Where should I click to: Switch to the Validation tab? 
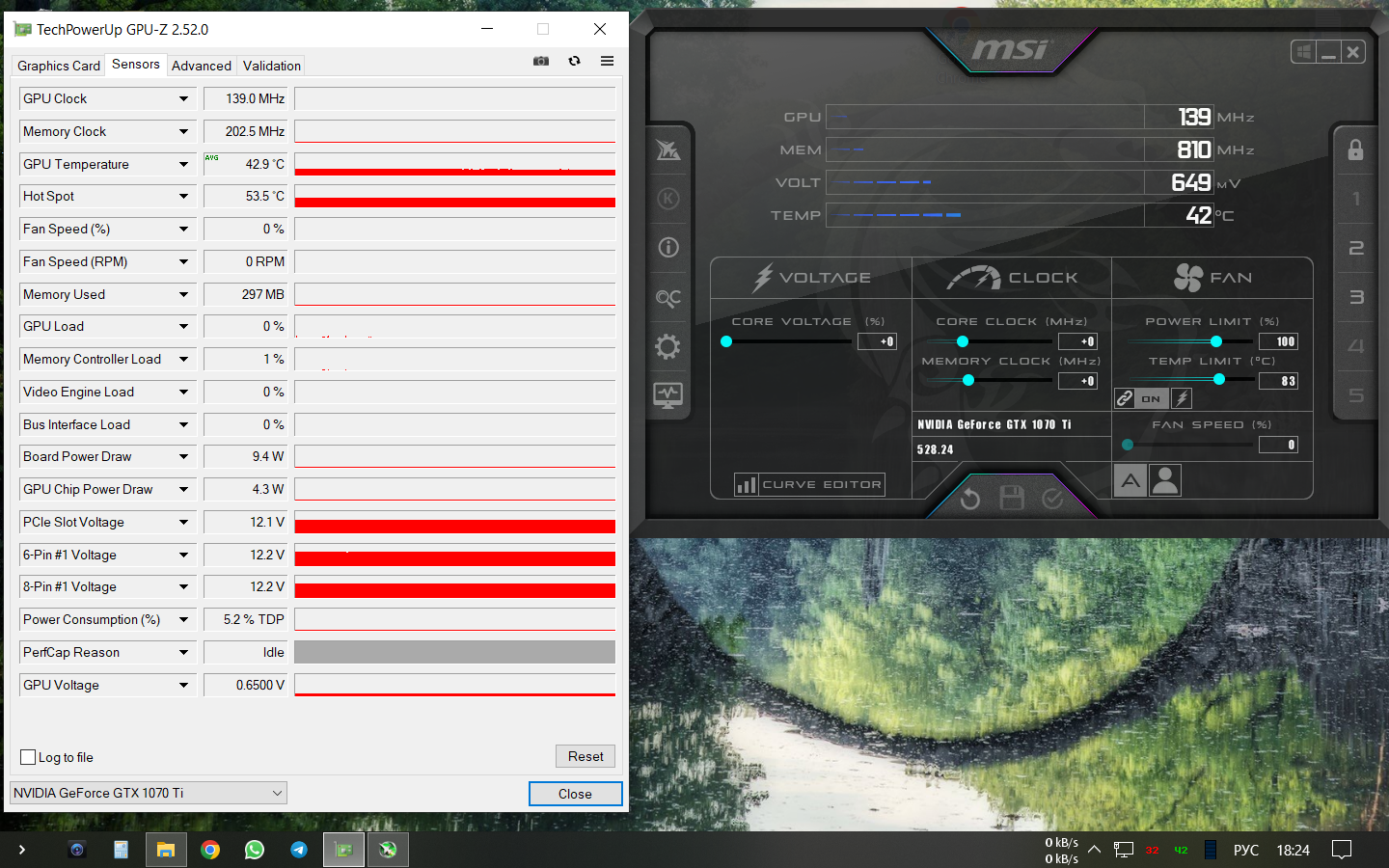click(x=272, y=66)
